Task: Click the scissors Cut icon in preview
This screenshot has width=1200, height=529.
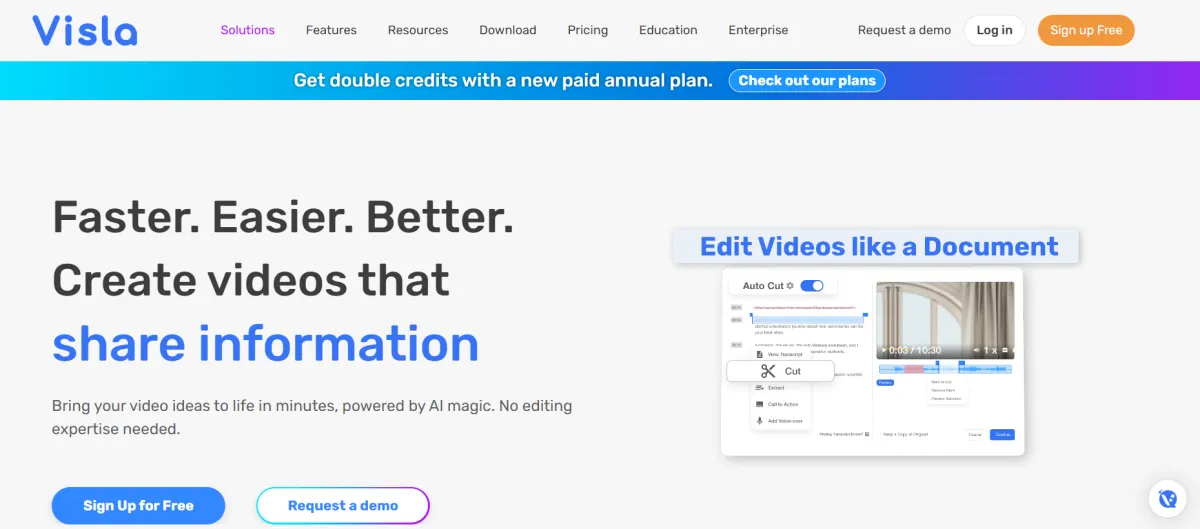Action: pyautogui.click(x=768, y=371)
